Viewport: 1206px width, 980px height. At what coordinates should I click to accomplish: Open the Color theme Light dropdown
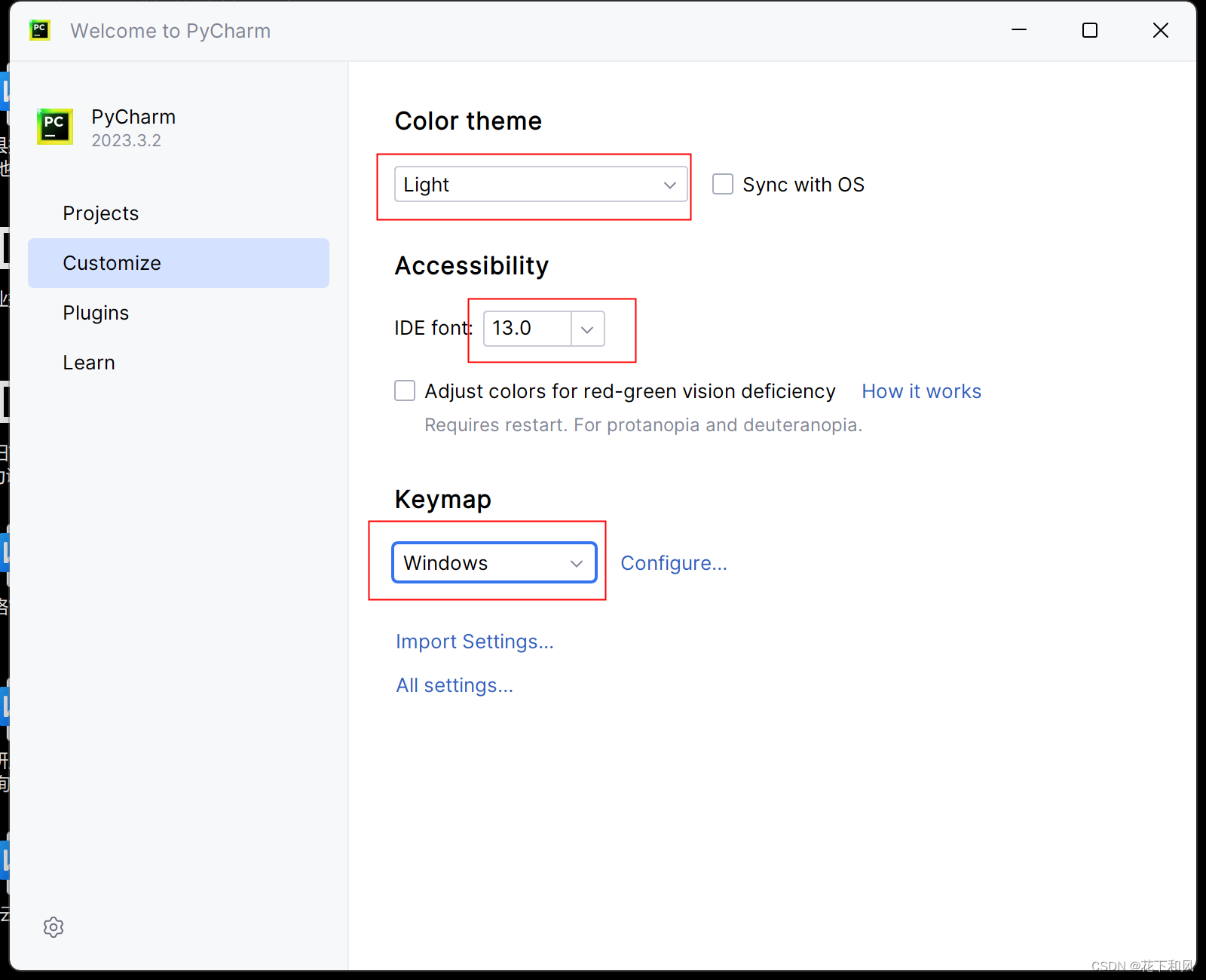point(540,185)
